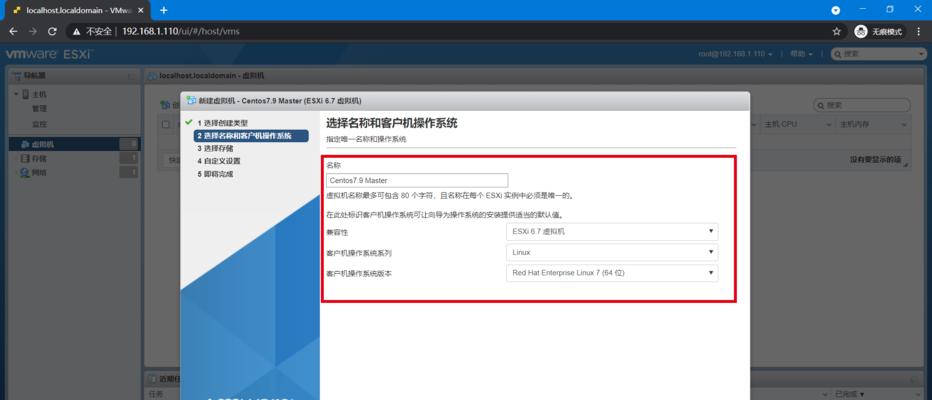This screenshot has height=400, width=932.
Task: Go to wizard step 1 选择创建类型
Action: click(222, 123)
